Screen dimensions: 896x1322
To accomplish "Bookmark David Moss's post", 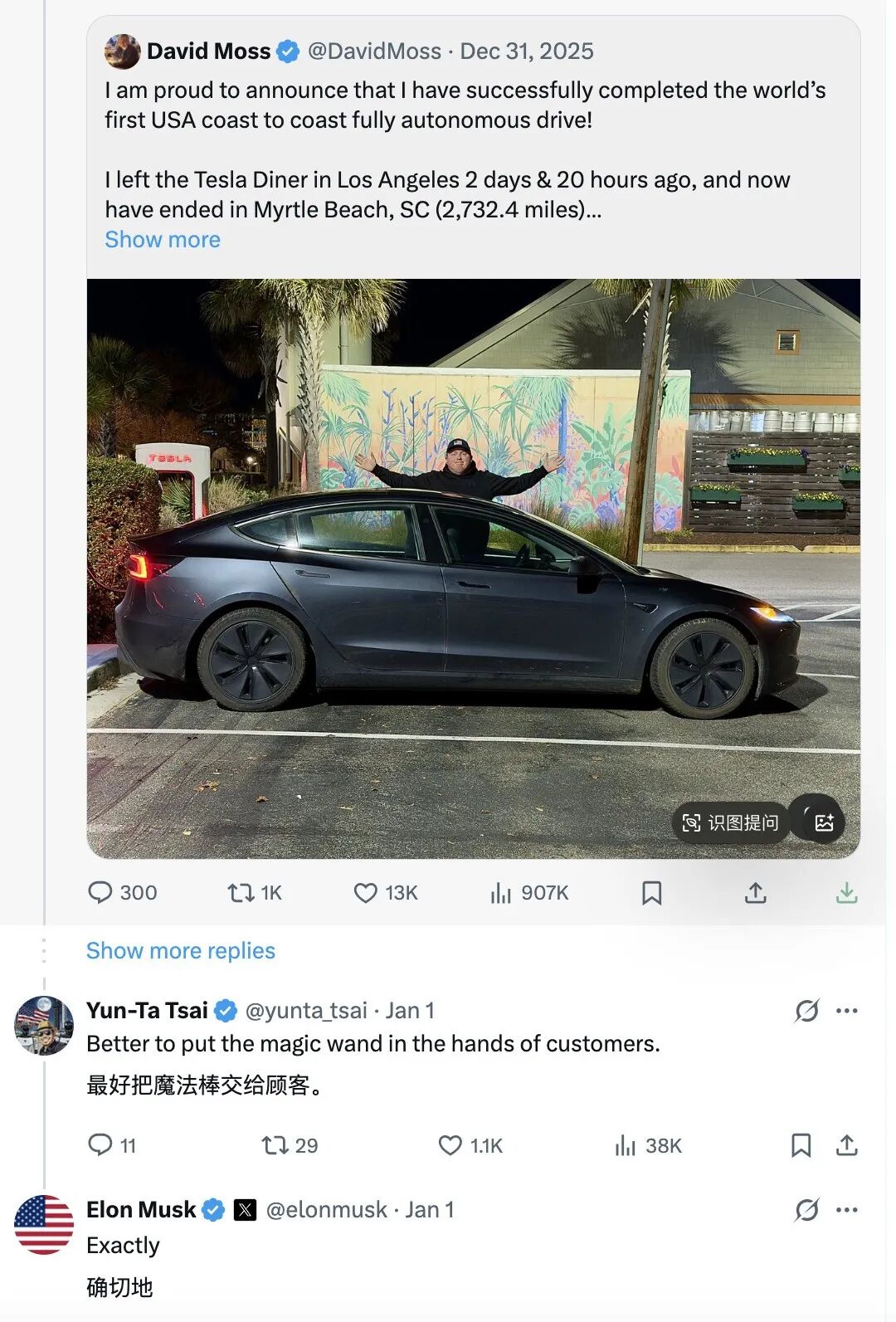I will click(x=651, y=893).
